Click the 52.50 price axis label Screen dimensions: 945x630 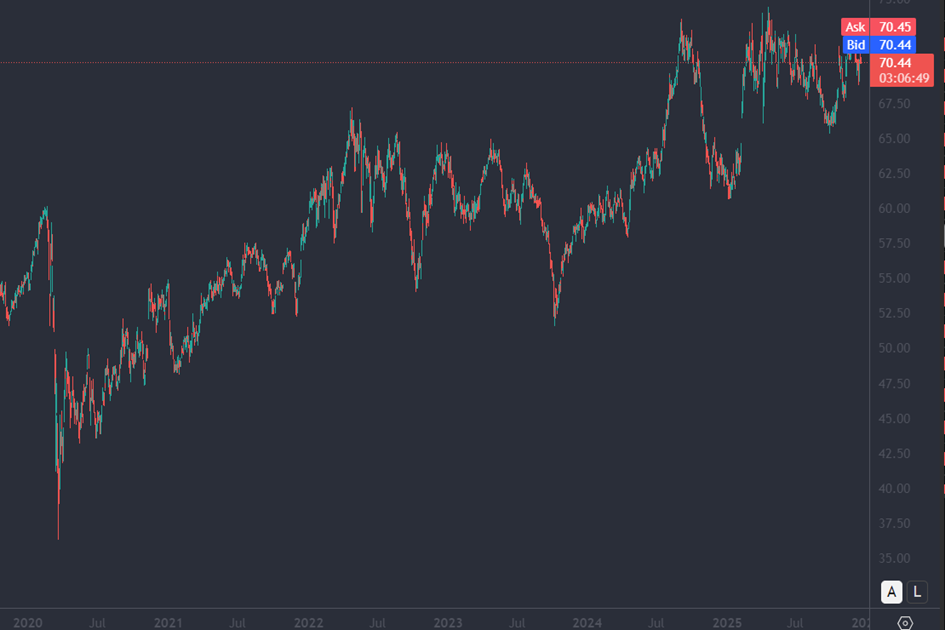(x=894, y=313)
